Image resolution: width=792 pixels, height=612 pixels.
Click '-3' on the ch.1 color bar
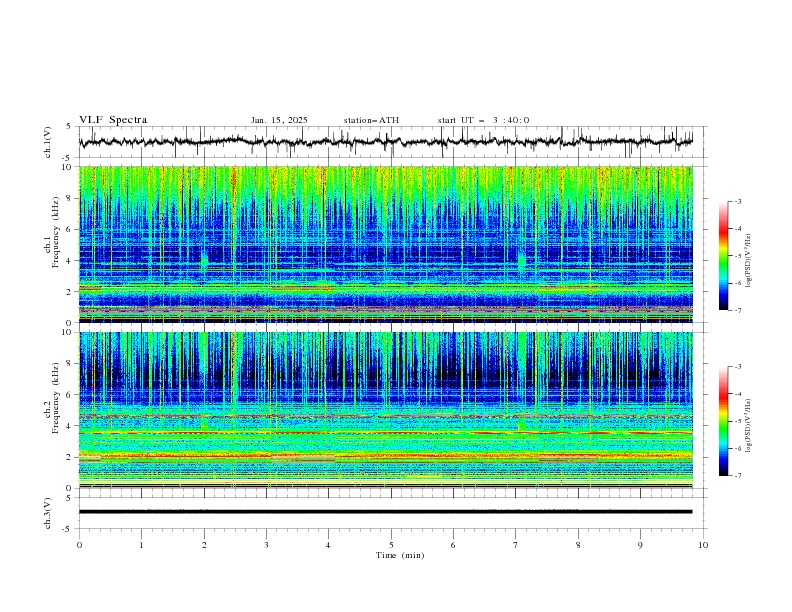click(x=737, y=201)
